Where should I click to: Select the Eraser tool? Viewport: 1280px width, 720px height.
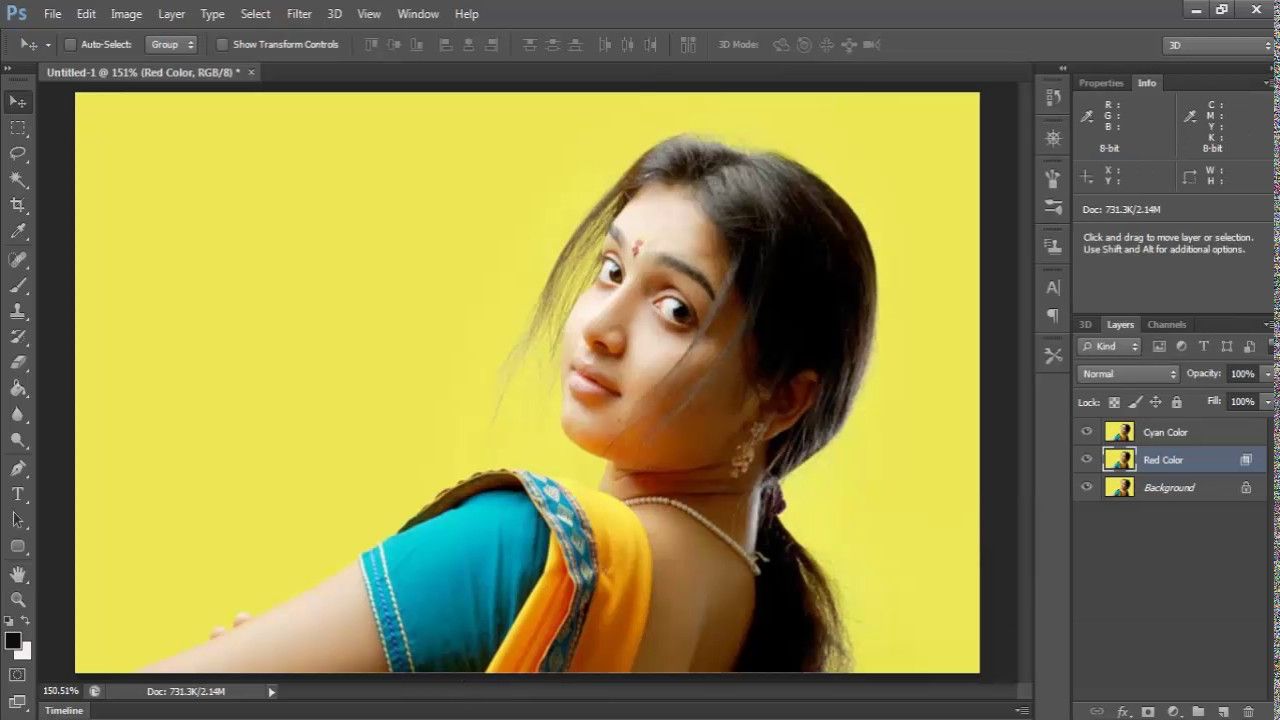point(18,364)
